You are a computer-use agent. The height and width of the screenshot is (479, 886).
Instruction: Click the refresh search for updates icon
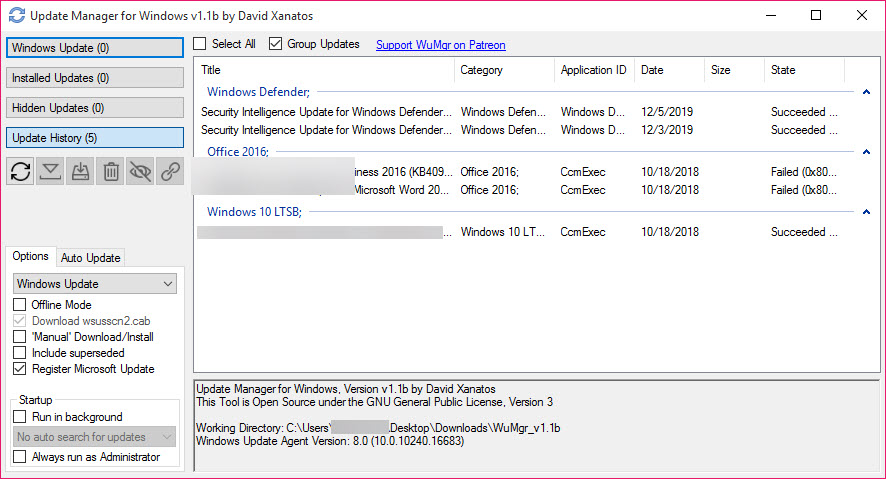(20, 171)
